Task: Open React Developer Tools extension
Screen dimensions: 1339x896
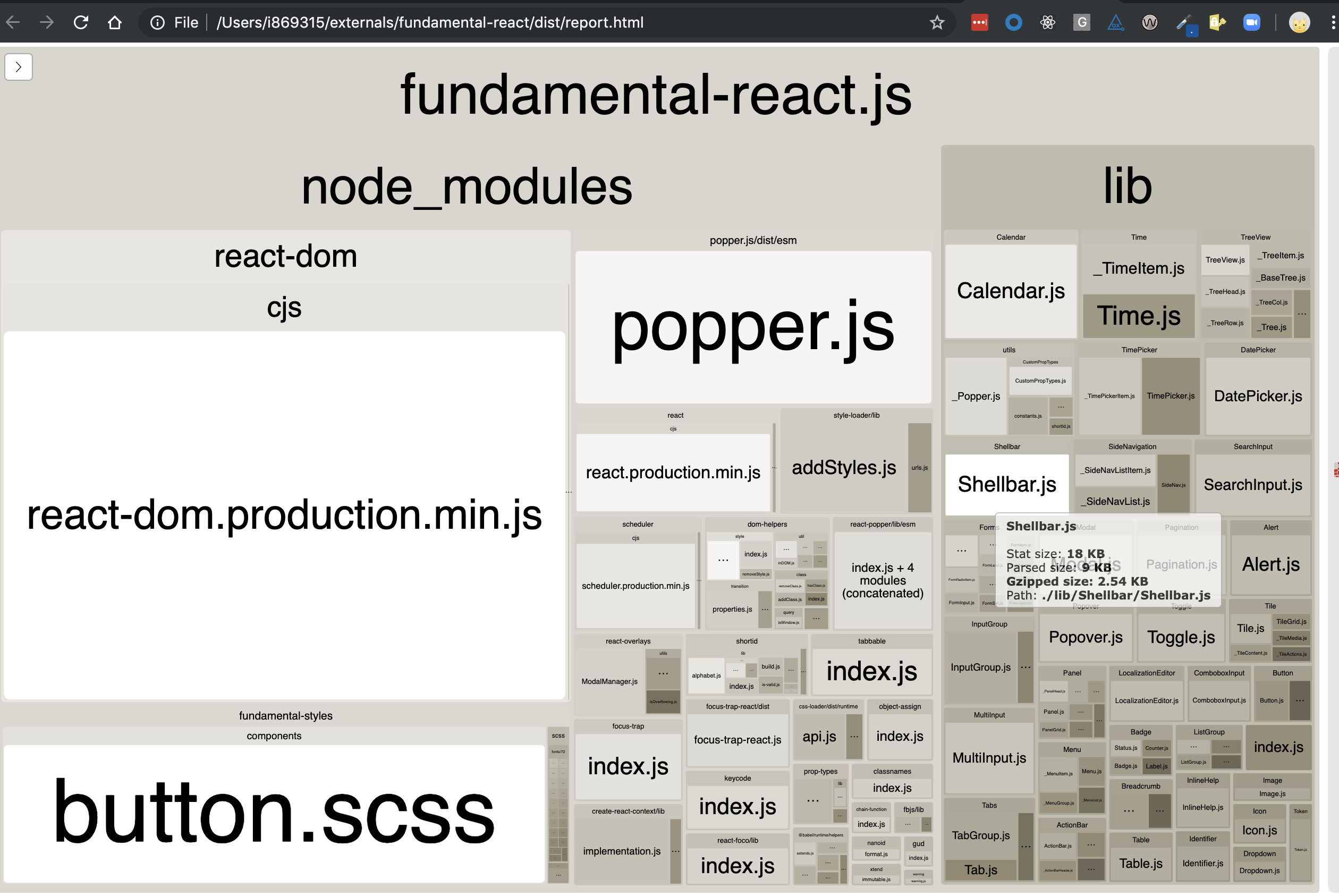Action: [x=1047, y=23]
